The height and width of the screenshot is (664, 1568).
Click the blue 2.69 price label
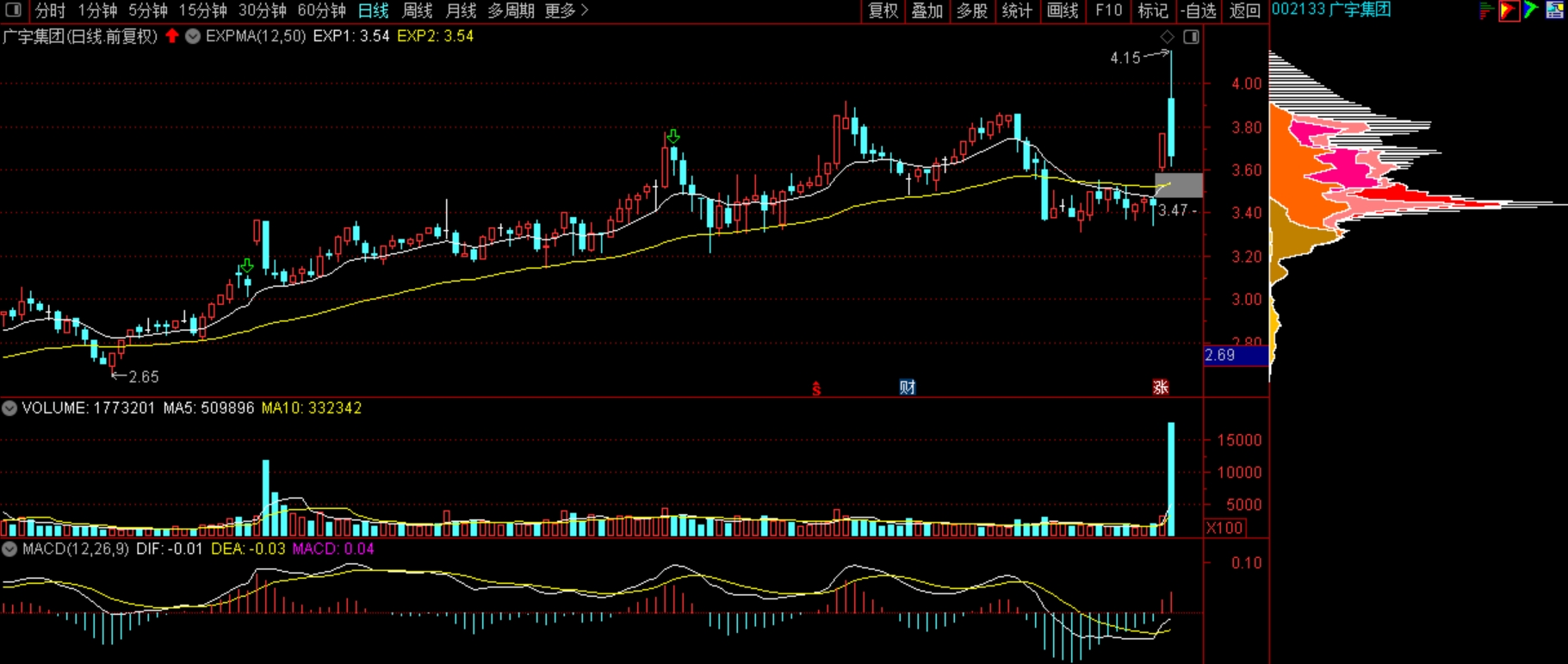(1236, 355)
